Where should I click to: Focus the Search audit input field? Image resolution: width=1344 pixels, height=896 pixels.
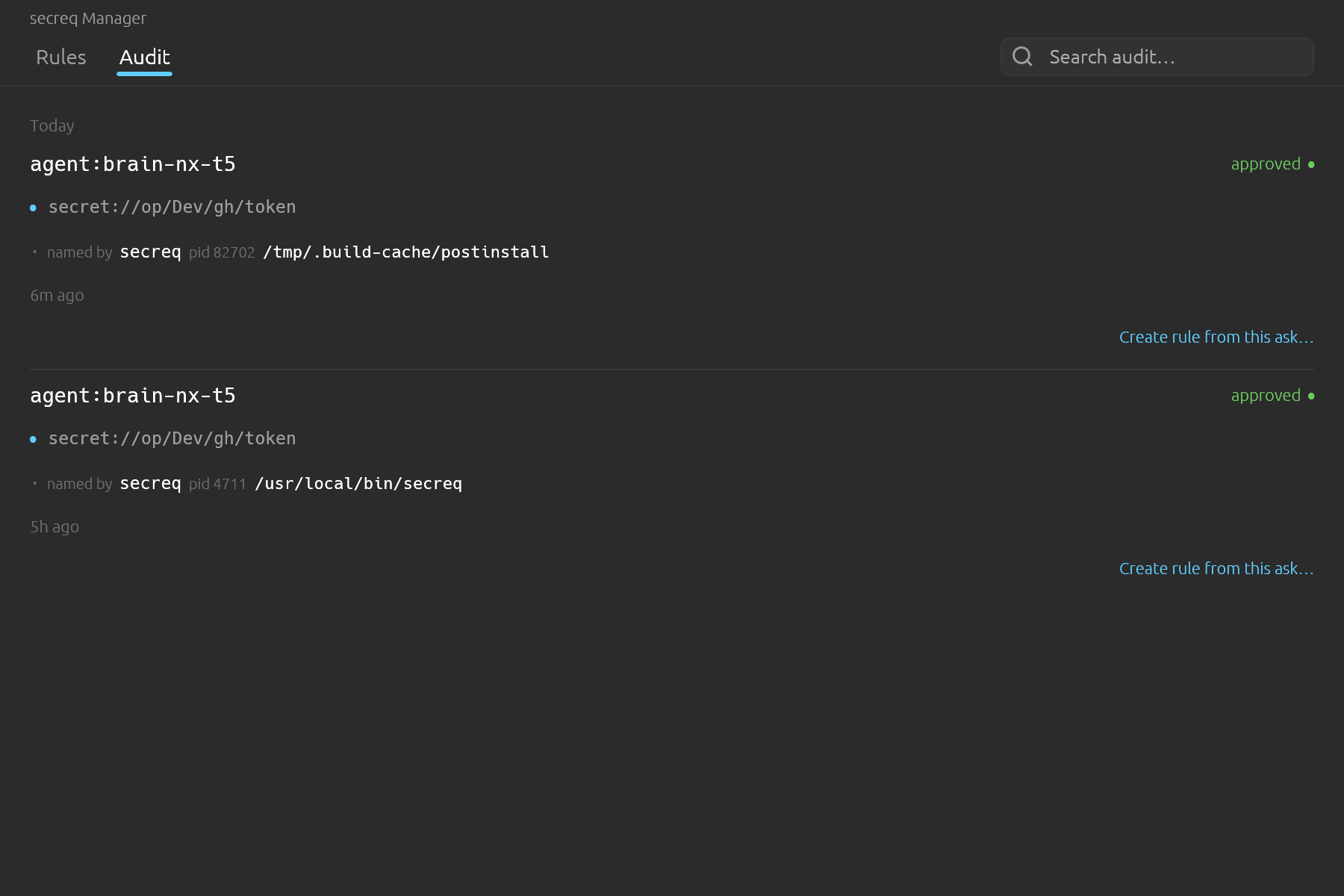1157,57
